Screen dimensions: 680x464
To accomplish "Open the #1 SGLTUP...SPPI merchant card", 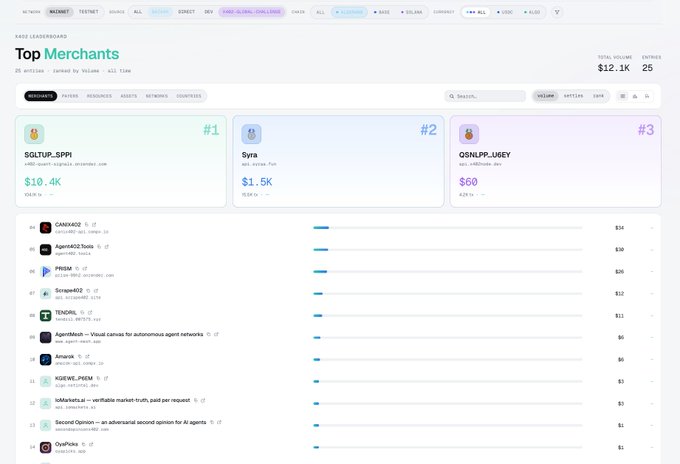I will coord(121,161).
